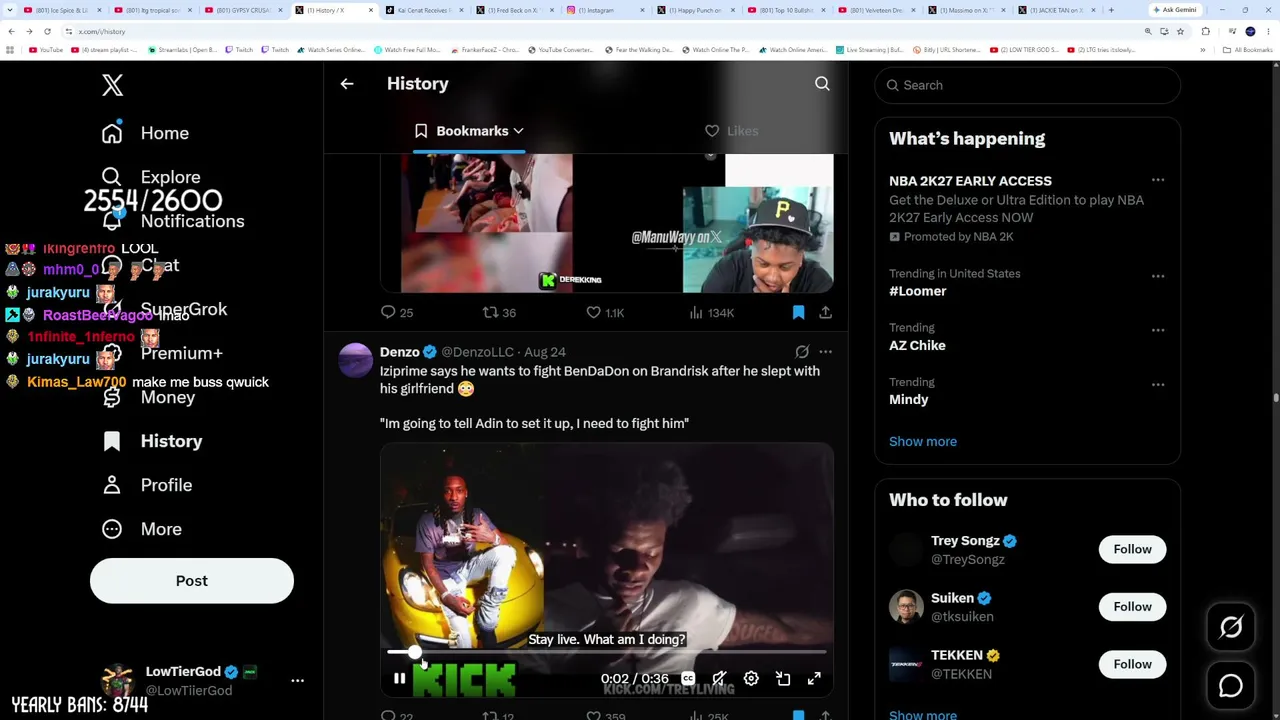Open the Mindy trending topic
The height and width of the screenshot is (720, 1280).
tap(908, 399)
